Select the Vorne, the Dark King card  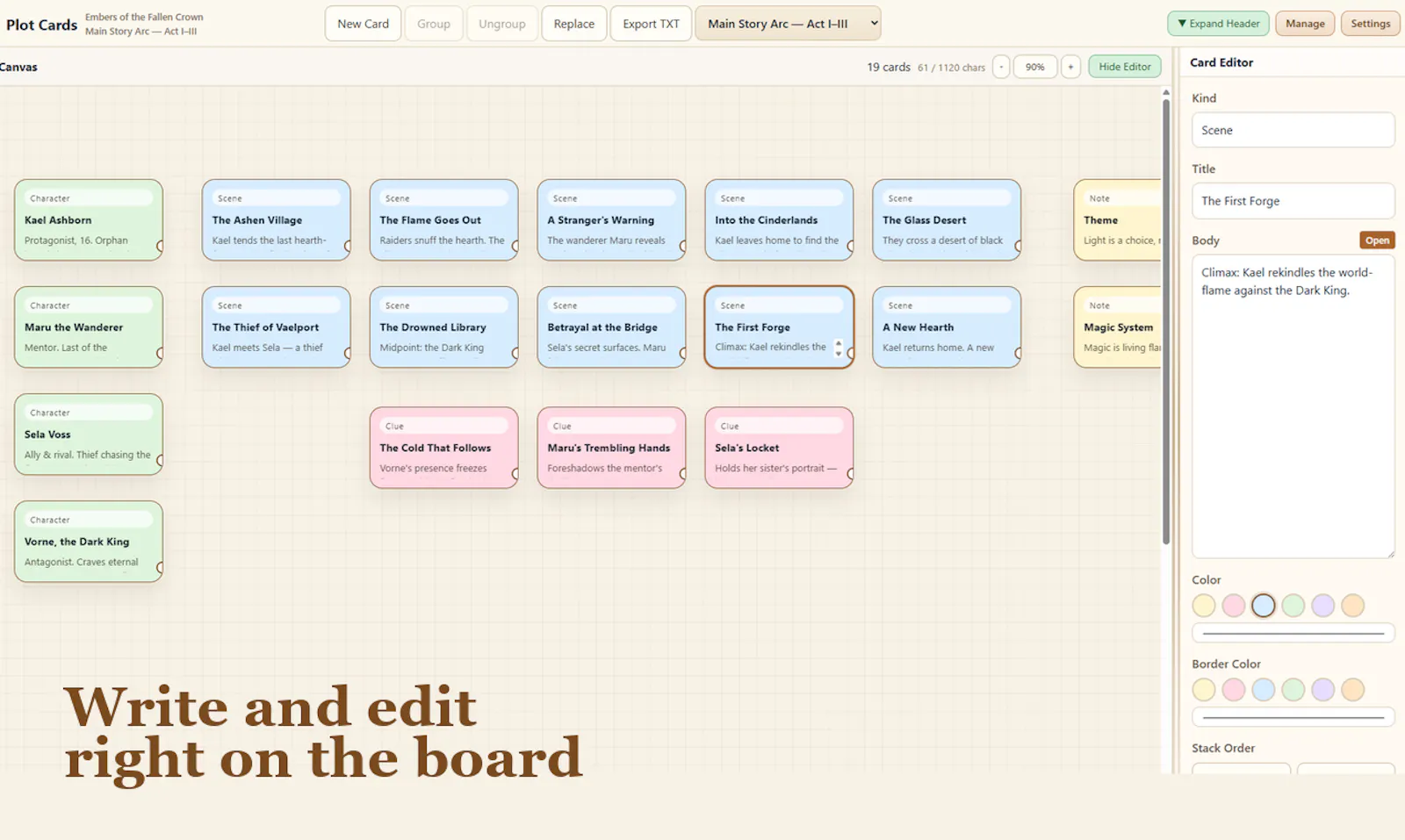(89, 542)
